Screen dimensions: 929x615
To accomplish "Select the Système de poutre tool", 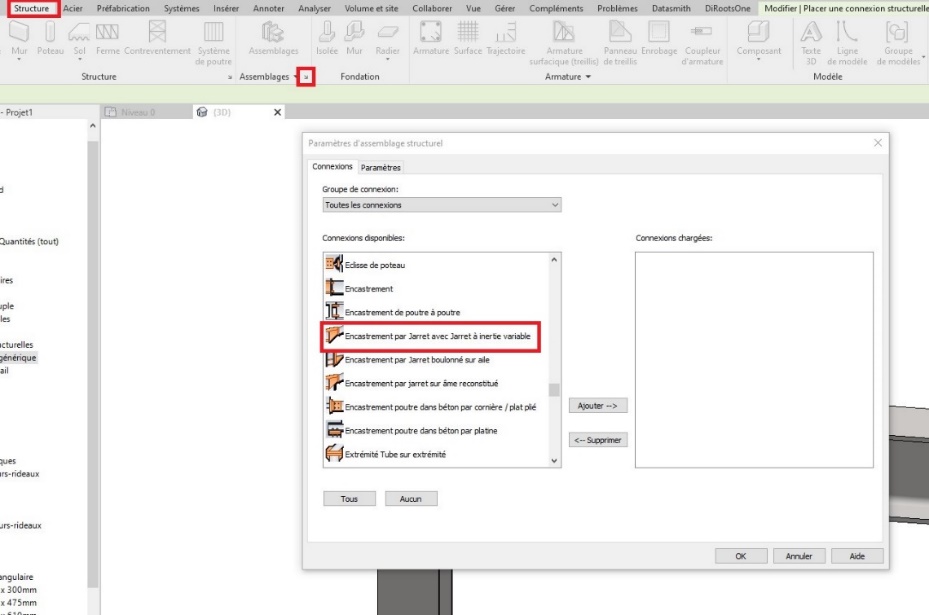I will [213, 43].
